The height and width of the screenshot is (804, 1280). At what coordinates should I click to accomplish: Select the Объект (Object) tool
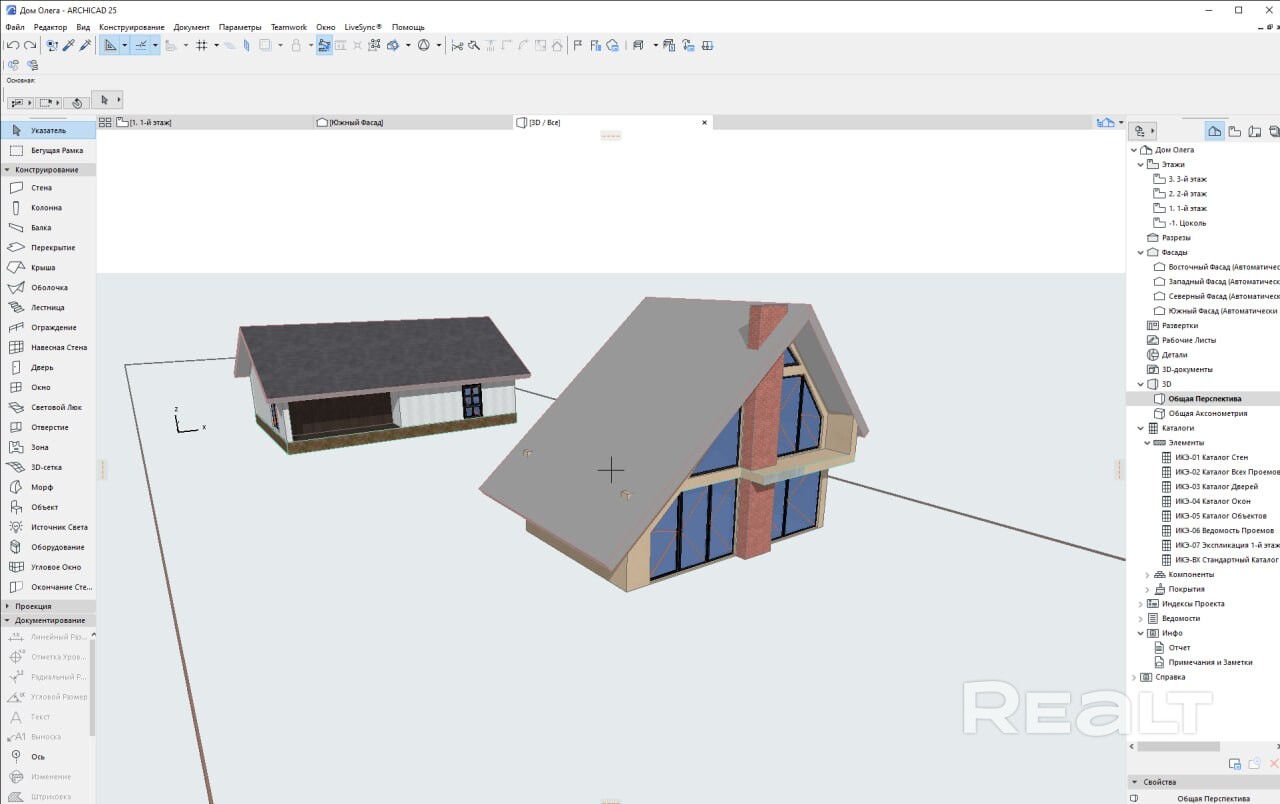pos(48,508)
